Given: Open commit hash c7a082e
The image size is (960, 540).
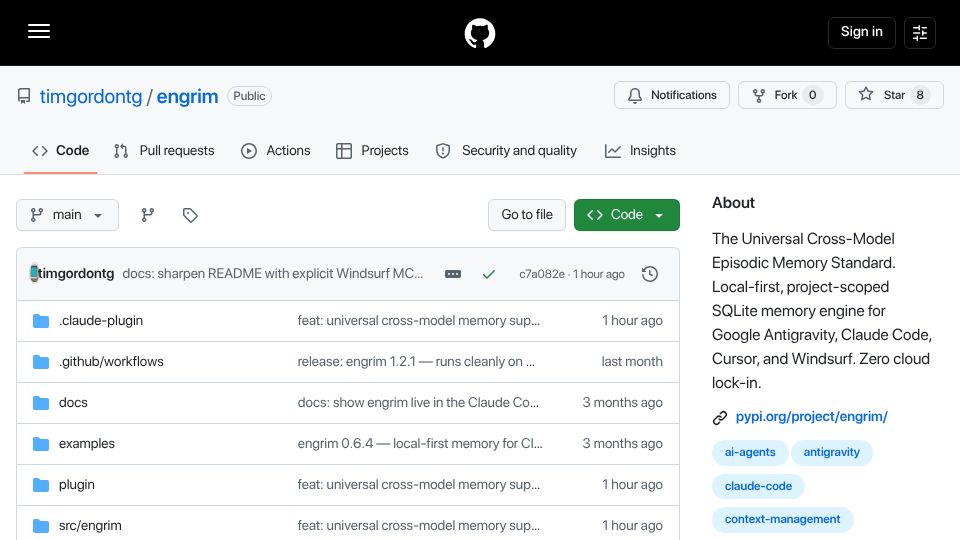Looking at the screenshot, I should (542, 274).
